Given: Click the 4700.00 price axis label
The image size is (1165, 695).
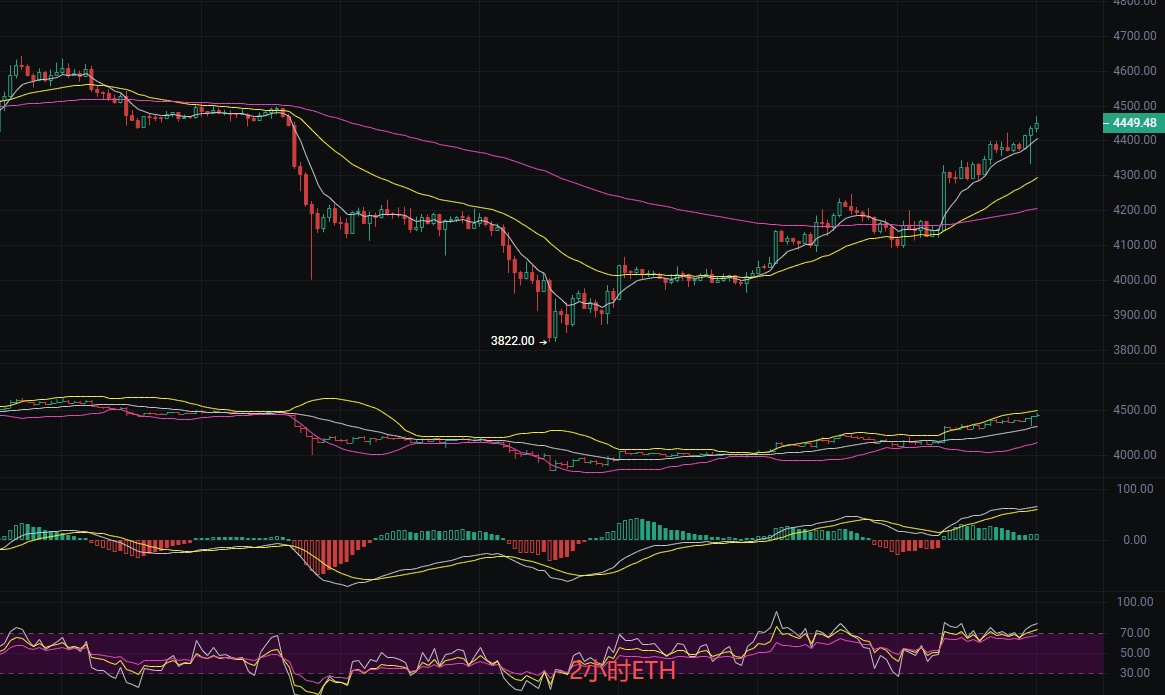Looking at the screenshot, I should point(1135,36).
